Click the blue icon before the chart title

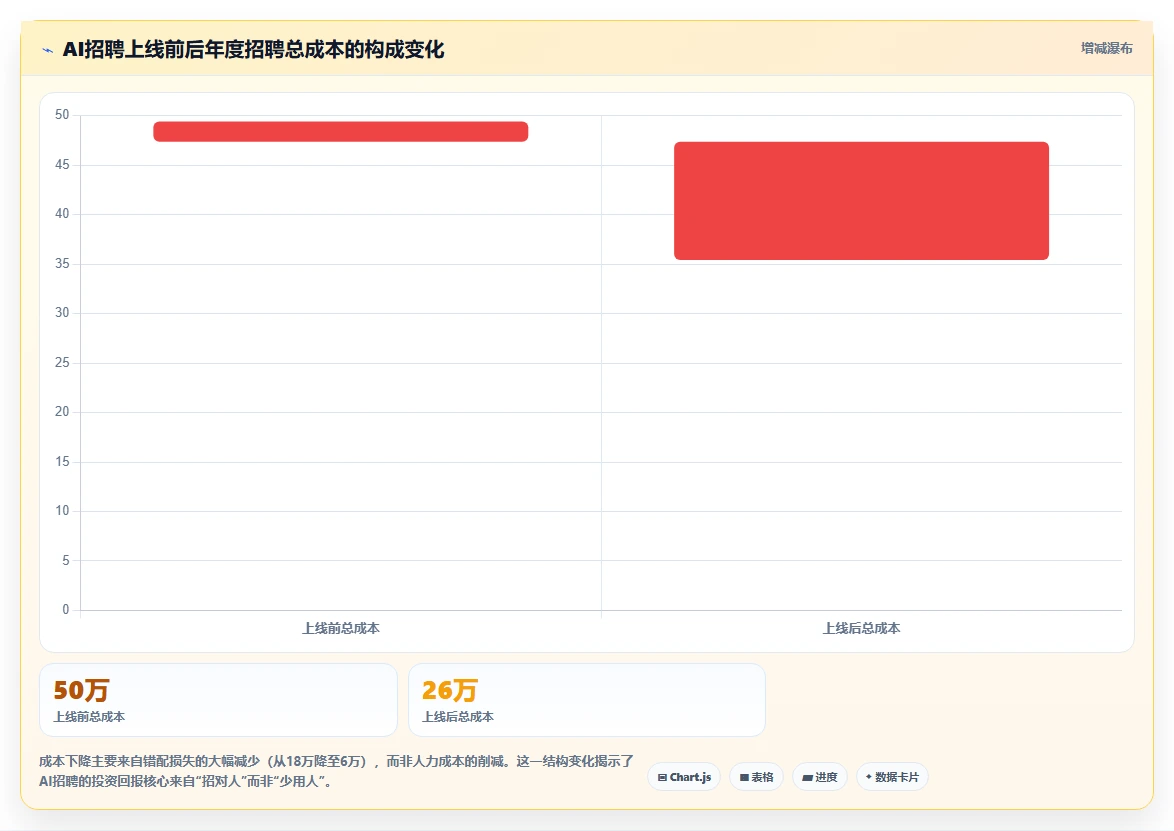point(47,50)
